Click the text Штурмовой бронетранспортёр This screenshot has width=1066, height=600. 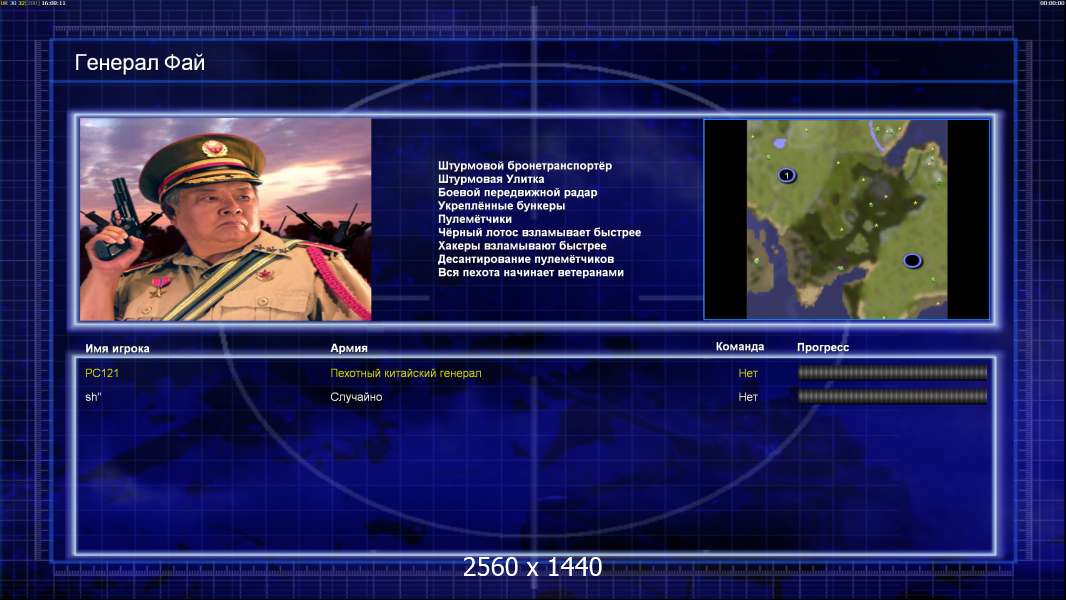(525, 166)
